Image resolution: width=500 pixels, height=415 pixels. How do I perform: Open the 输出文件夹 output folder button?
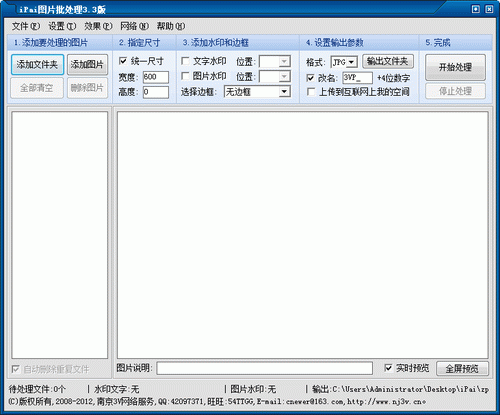coord(388,61)
